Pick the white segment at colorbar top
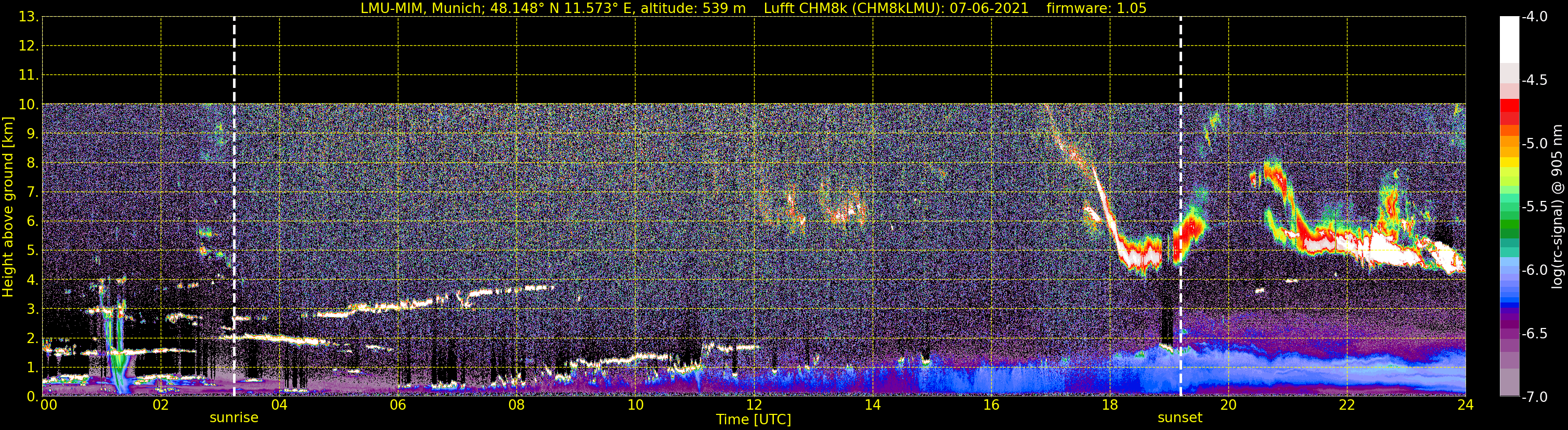 tap(1510, 40)
